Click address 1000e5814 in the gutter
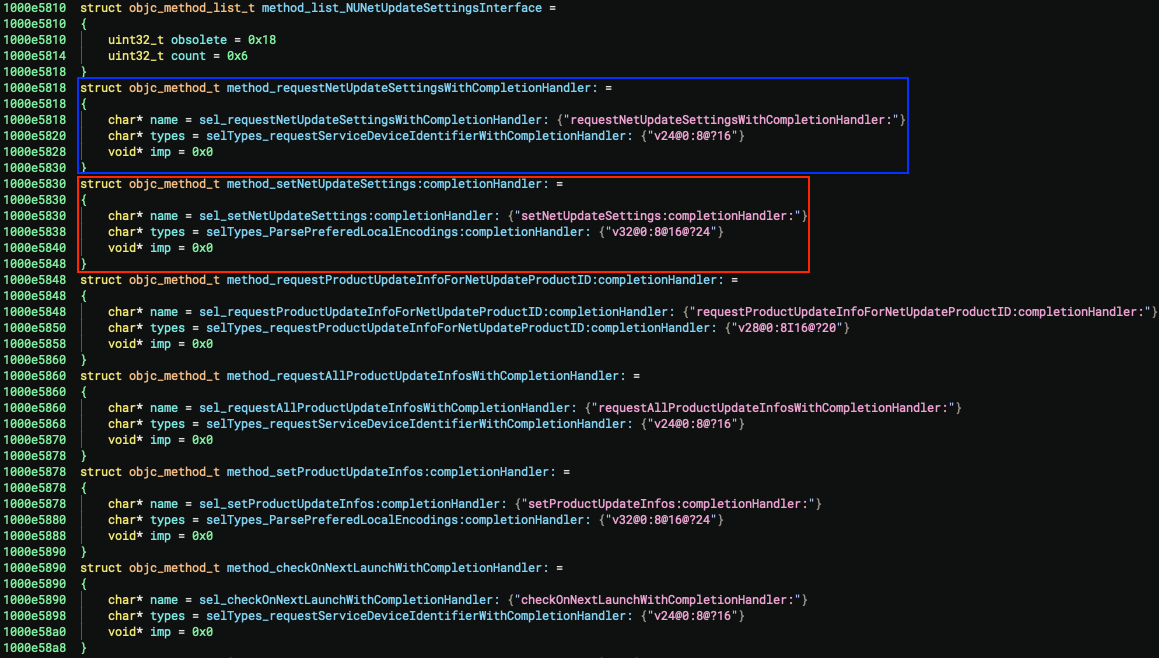The height and width of the screenshot is (658, 1159). [34, 56]
